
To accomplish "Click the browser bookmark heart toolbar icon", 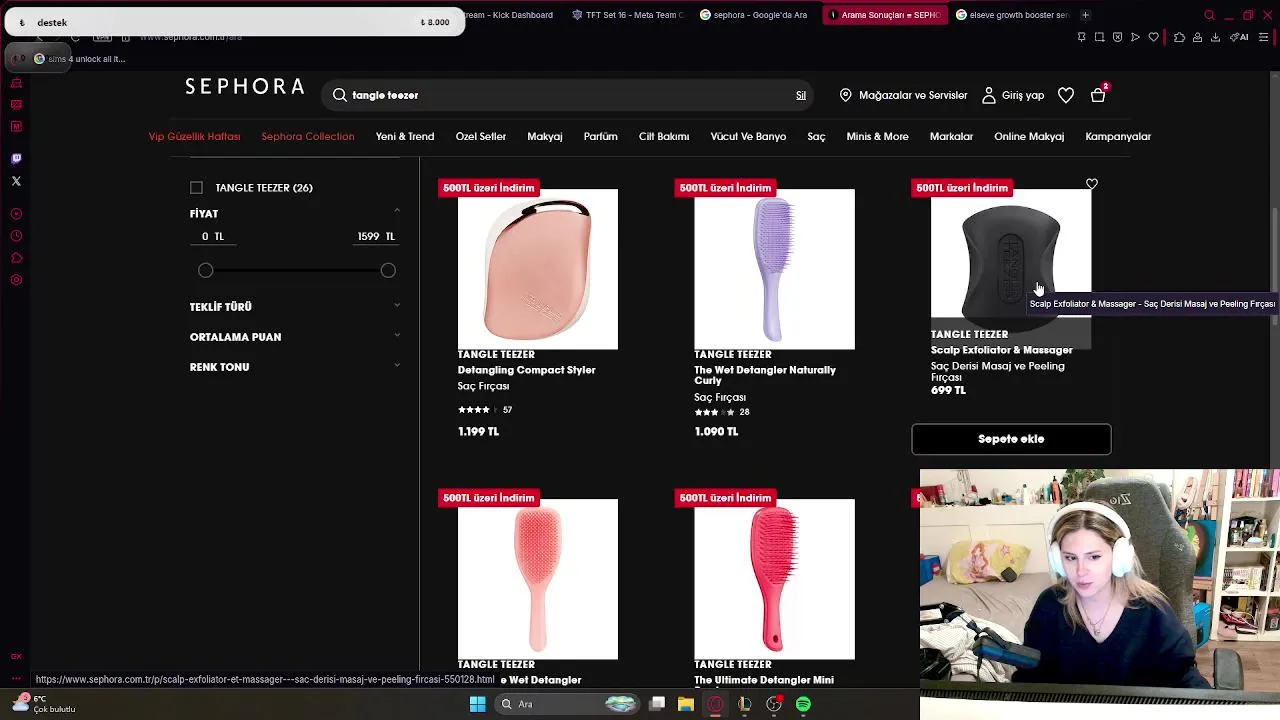I will (1153, 37).
